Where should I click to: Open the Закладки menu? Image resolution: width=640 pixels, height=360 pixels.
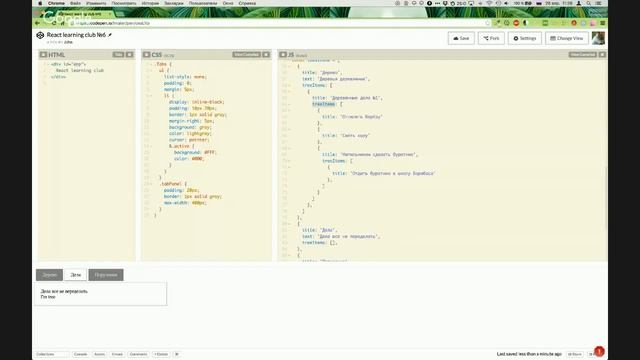(x=174, y=3)
